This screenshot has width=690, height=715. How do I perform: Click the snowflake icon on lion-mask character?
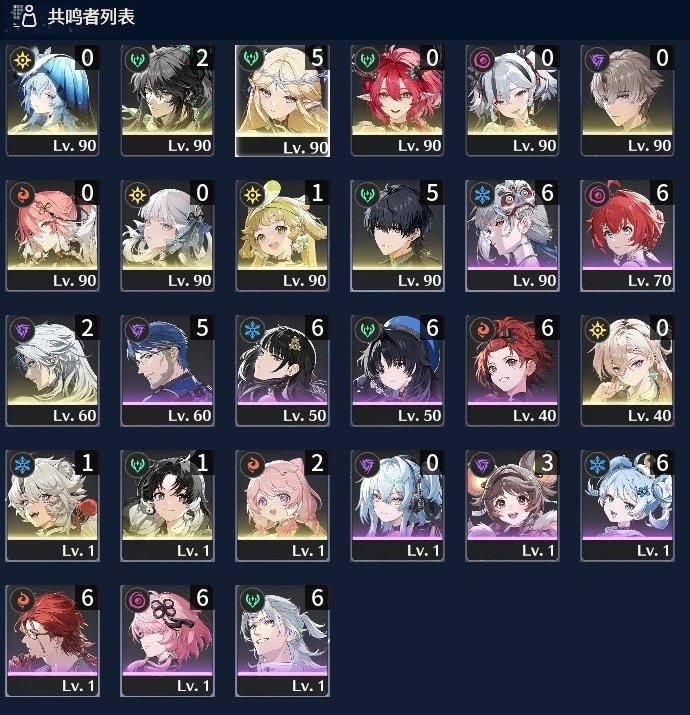pos(482,195)
